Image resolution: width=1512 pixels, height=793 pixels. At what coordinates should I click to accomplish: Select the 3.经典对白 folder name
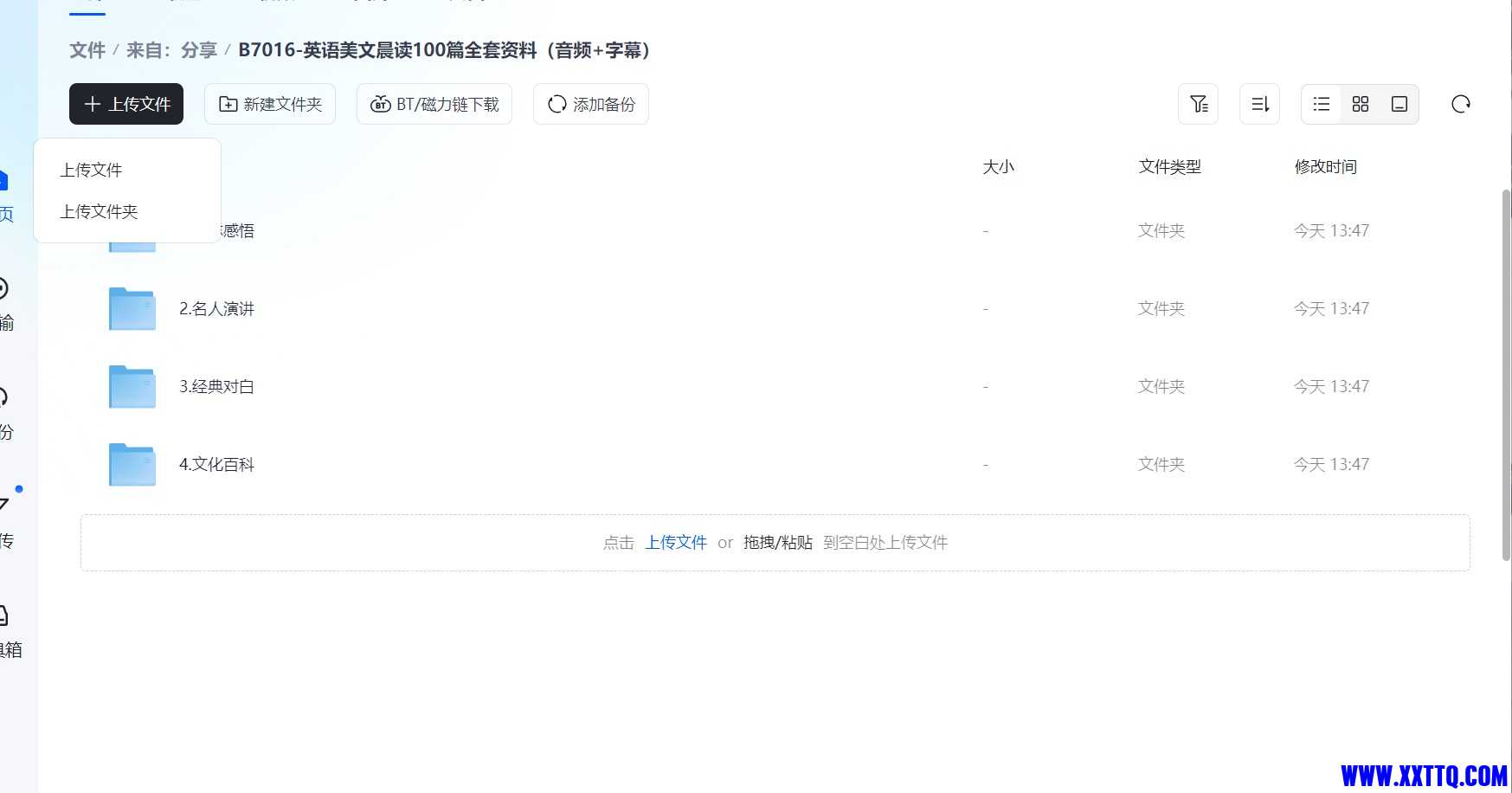(x=216, y=386)
